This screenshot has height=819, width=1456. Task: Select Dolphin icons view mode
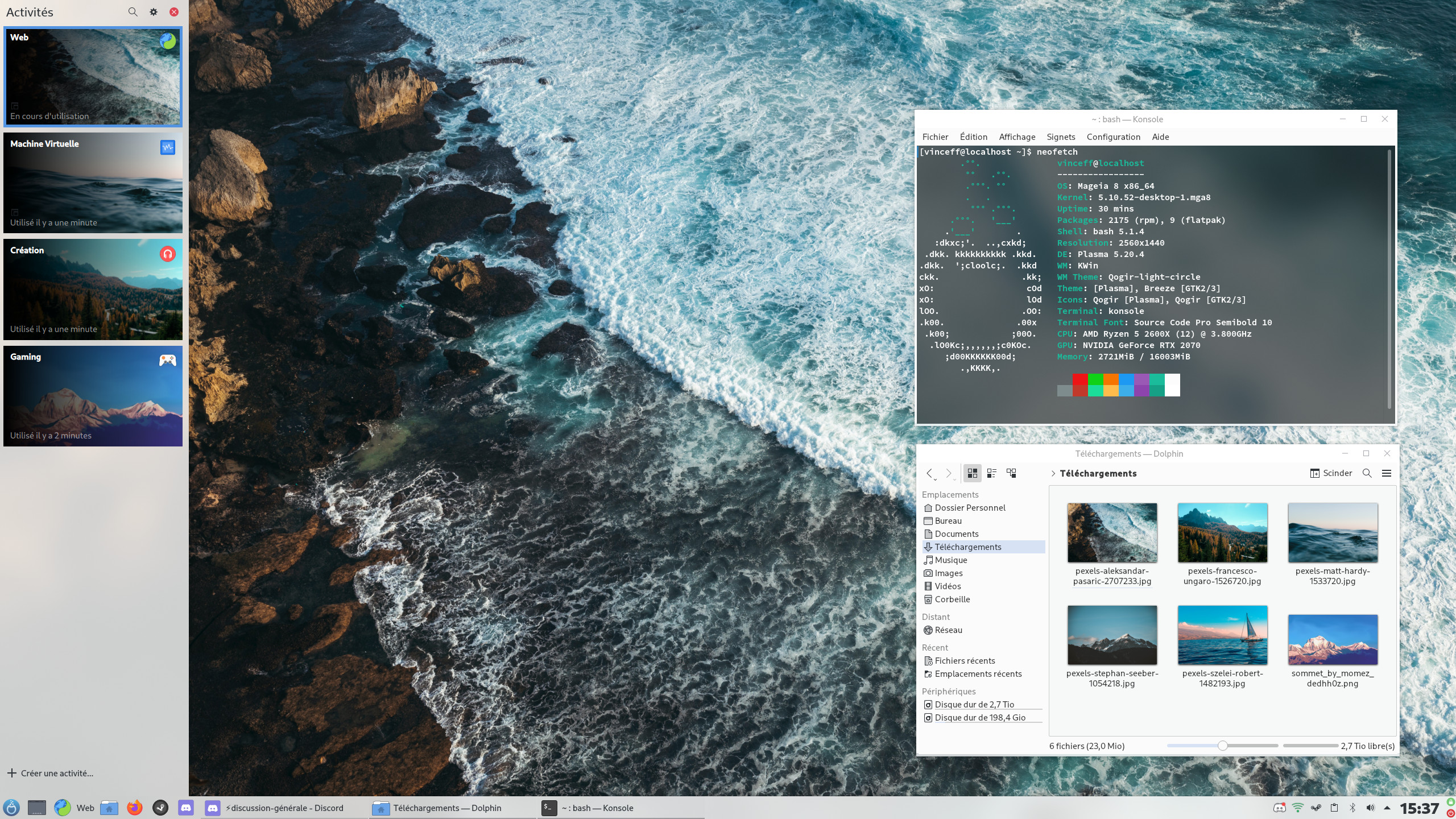coord(972,473)
